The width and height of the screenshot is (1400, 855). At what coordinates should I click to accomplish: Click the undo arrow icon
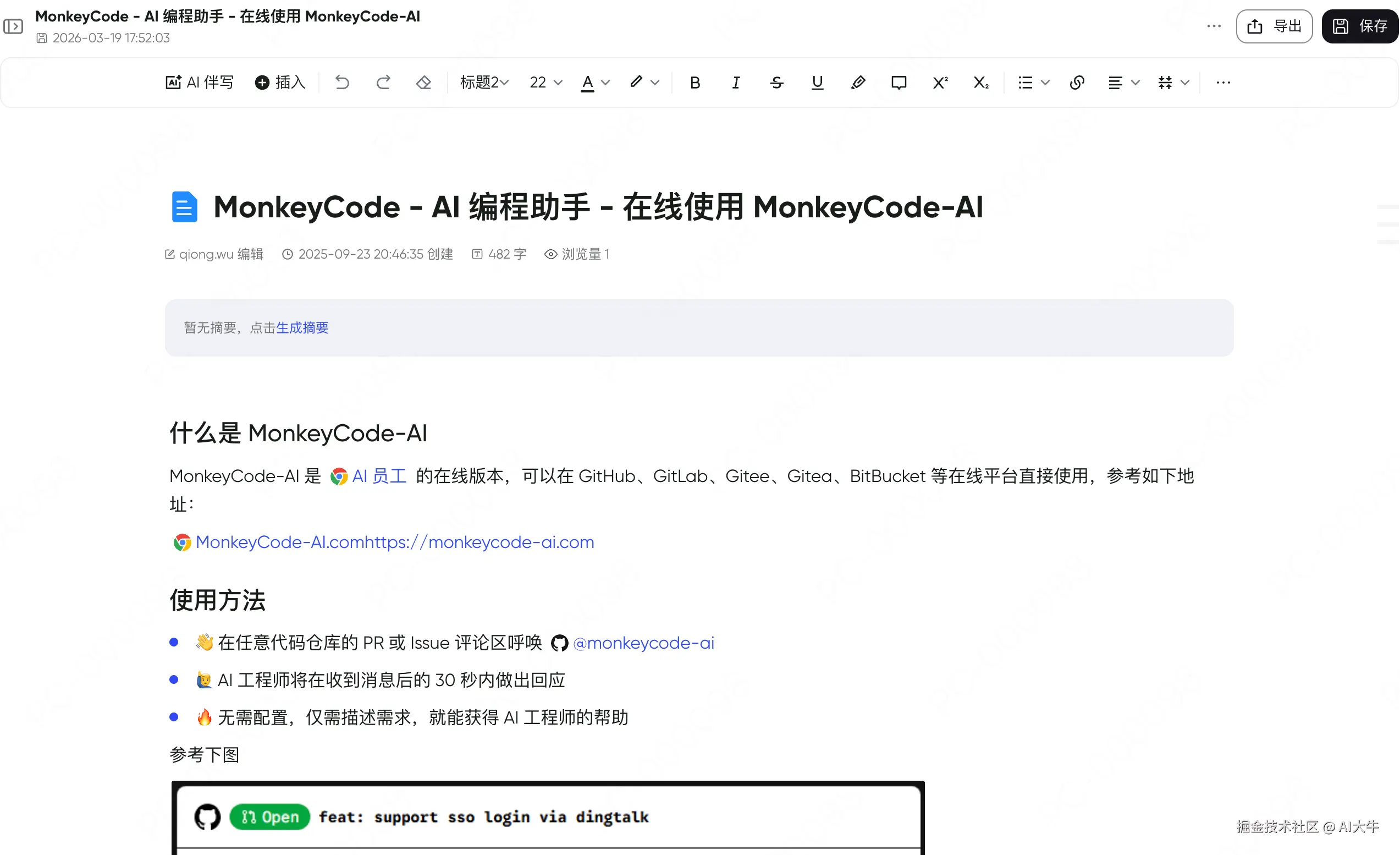click(341, 83)
